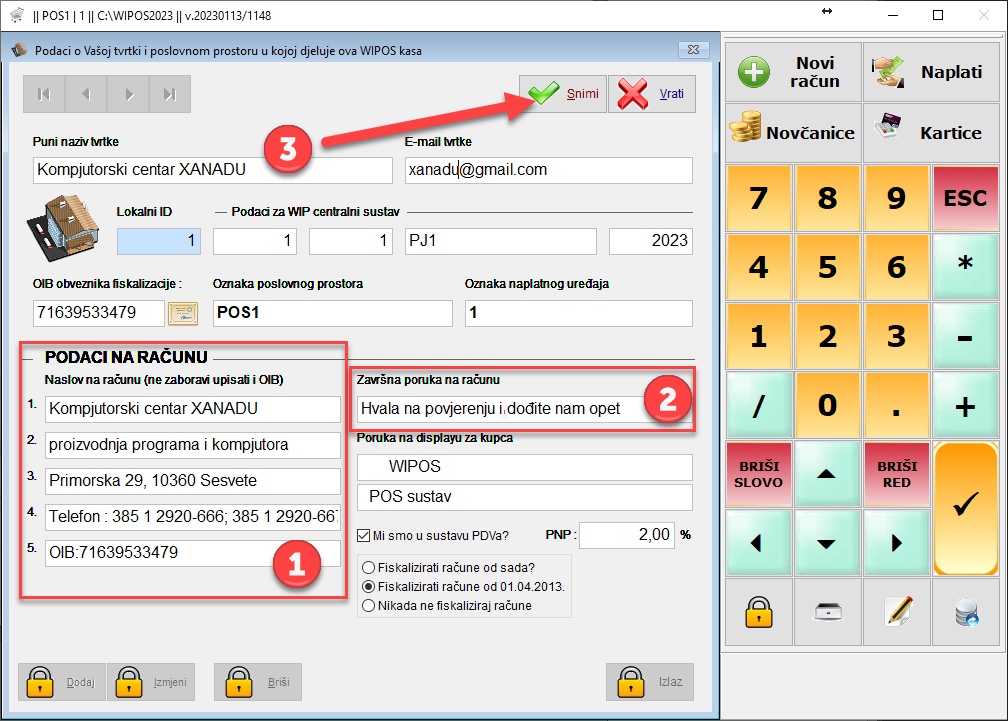Viewport: 1008px width, 721px height.
Task: Open Novčanice coins panel
Action: click(x=794, y=132)
